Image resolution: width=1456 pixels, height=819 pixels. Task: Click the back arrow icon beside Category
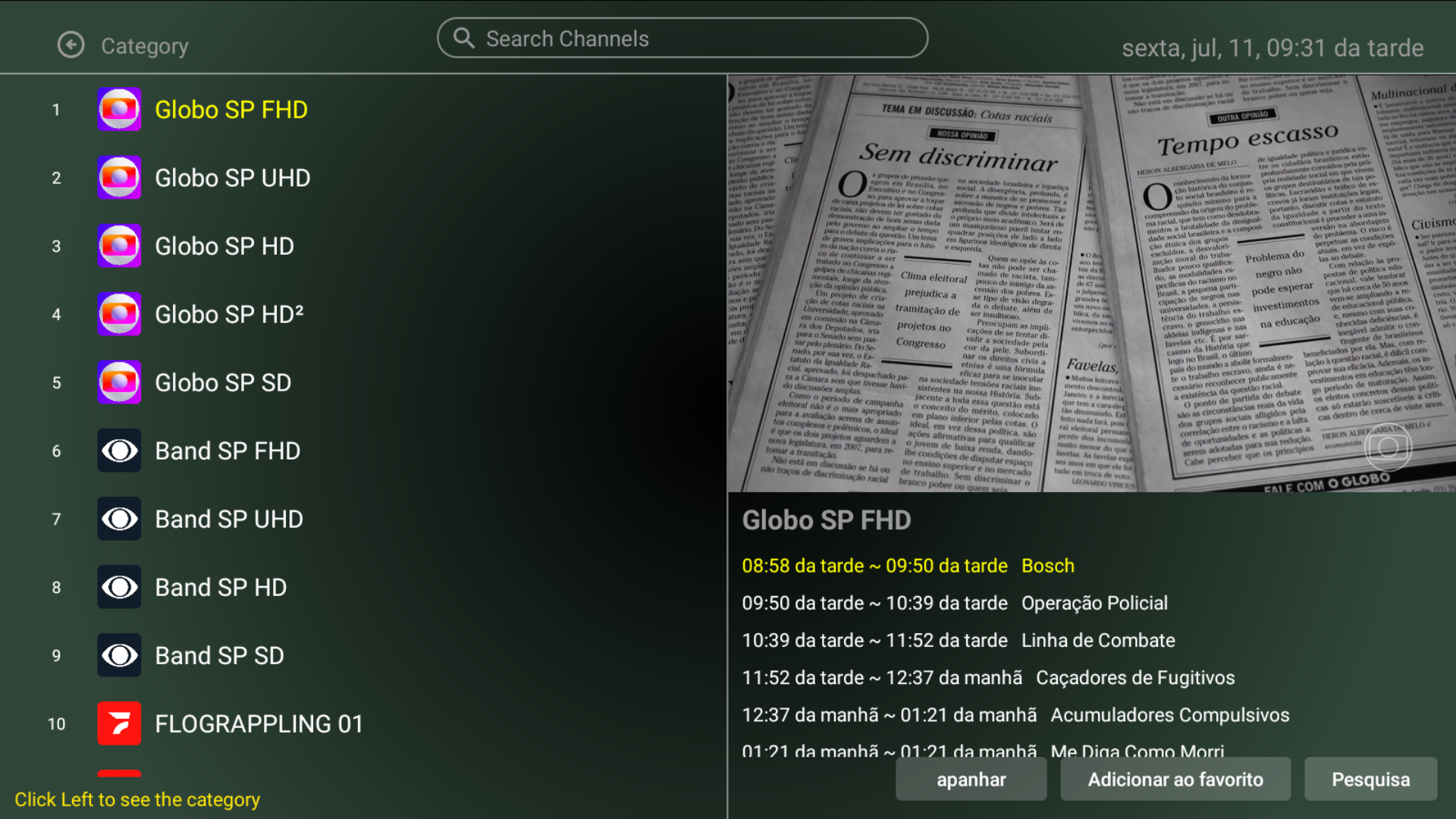tap(71, 45)
